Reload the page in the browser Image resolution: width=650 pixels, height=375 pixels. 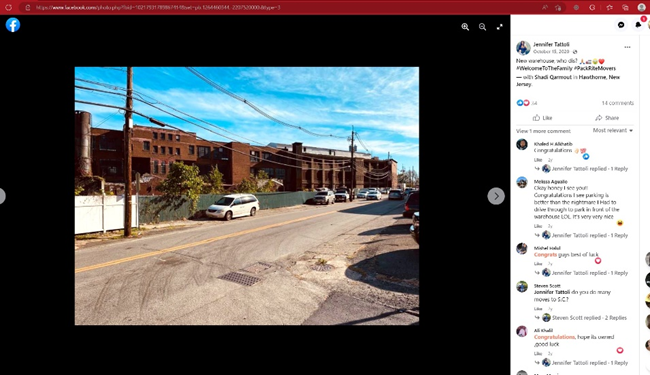tap(8, 7)
